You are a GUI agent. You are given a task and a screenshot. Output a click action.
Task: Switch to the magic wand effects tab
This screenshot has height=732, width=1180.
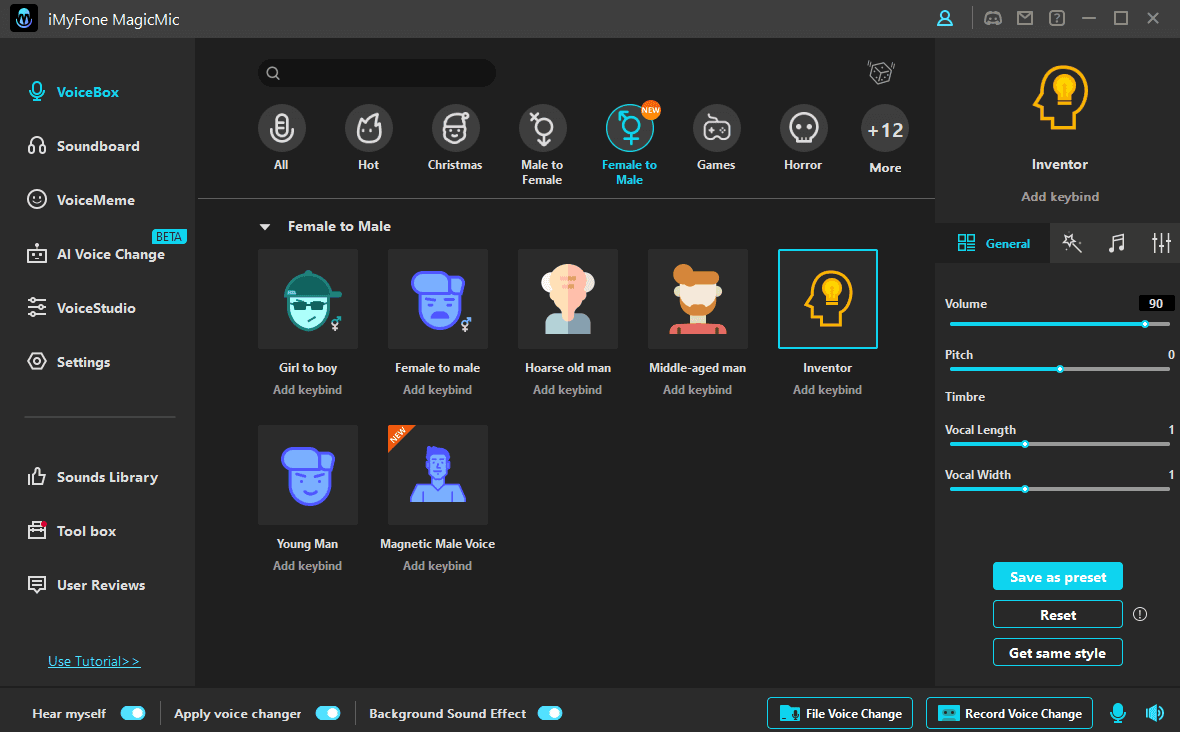[1072, 243]
